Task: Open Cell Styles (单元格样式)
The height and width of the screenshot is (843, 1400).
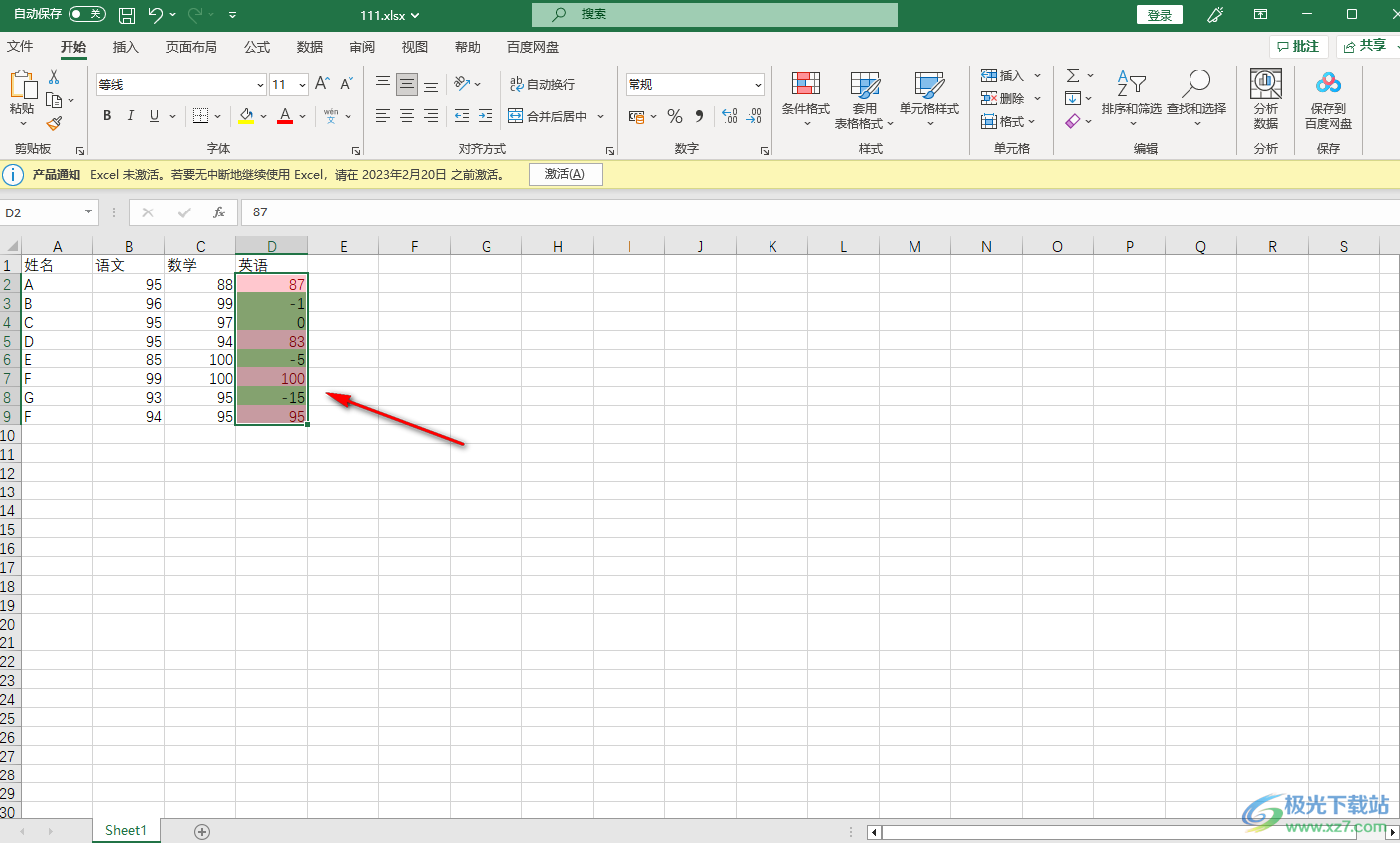Action: (x=929, y=100)
